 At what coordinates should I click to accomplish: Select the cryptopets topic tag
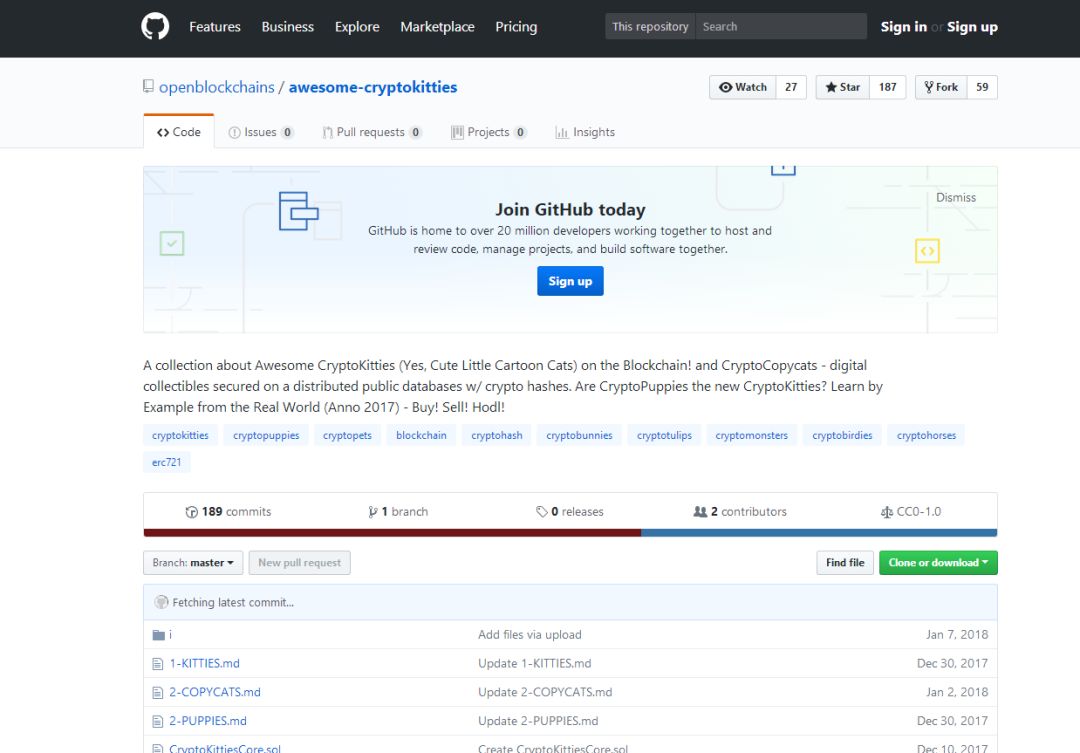(347, 435)
